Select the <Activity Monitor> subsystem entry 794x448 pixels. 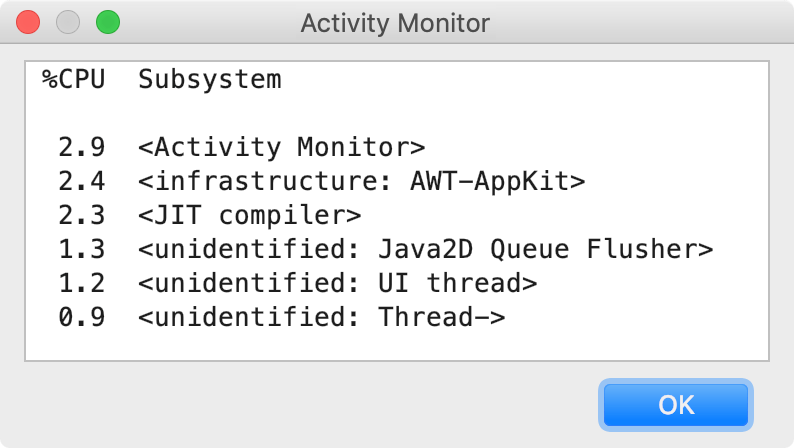[x=281, y=147]
